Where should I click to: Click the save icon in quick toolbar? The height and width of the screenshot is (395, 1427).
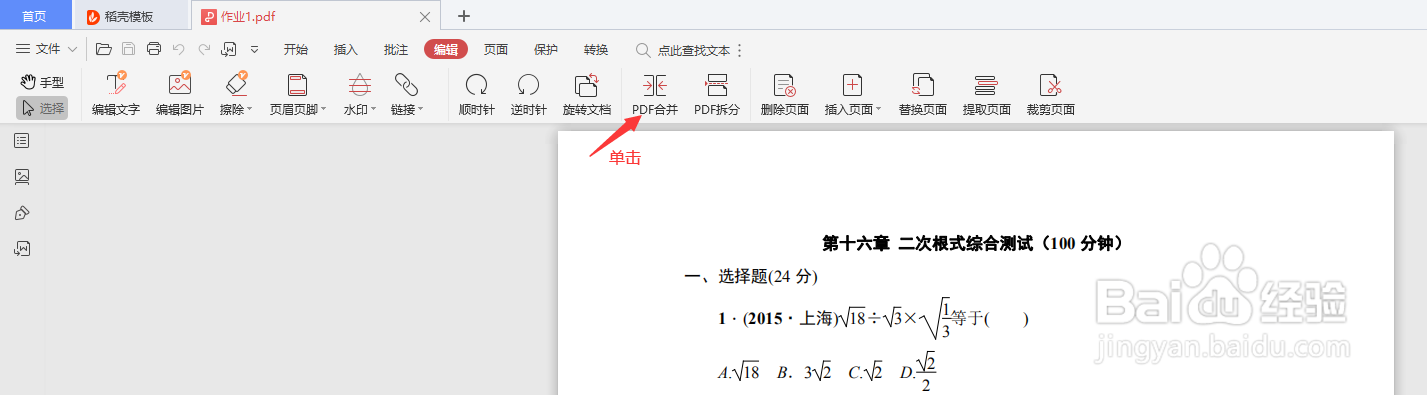click(x=128, y=49)
